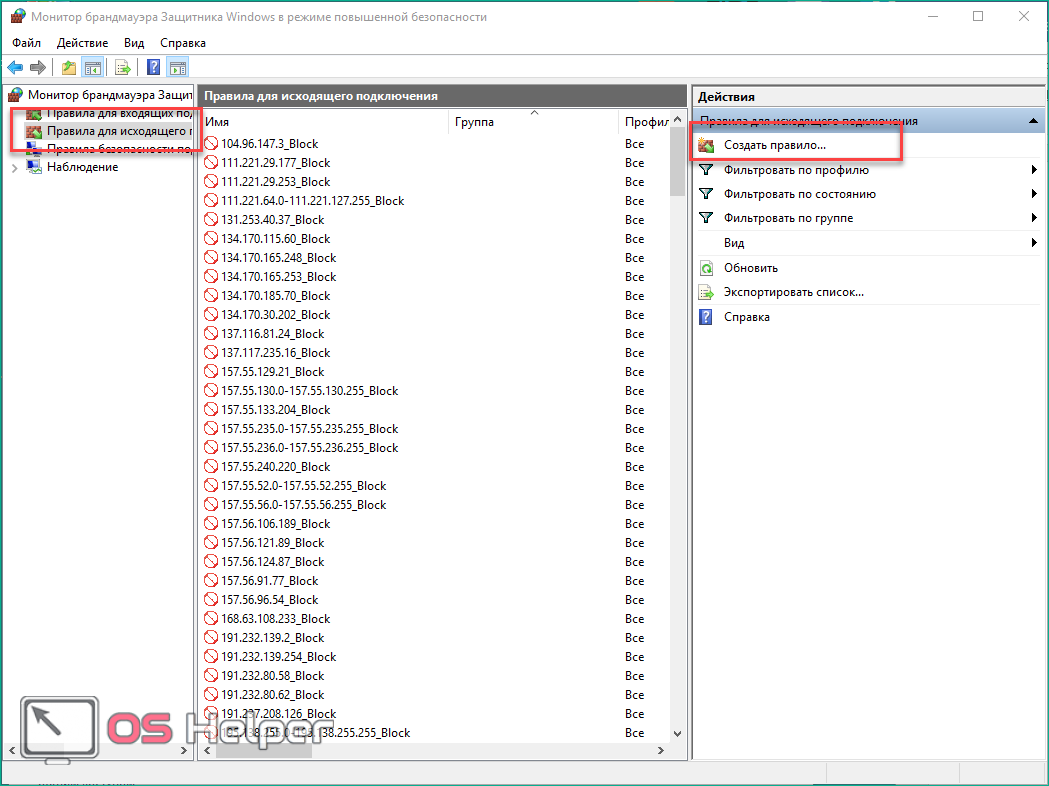Expand the Наблюдение tree node
The image size is (1049, 786).
[14, 167]
